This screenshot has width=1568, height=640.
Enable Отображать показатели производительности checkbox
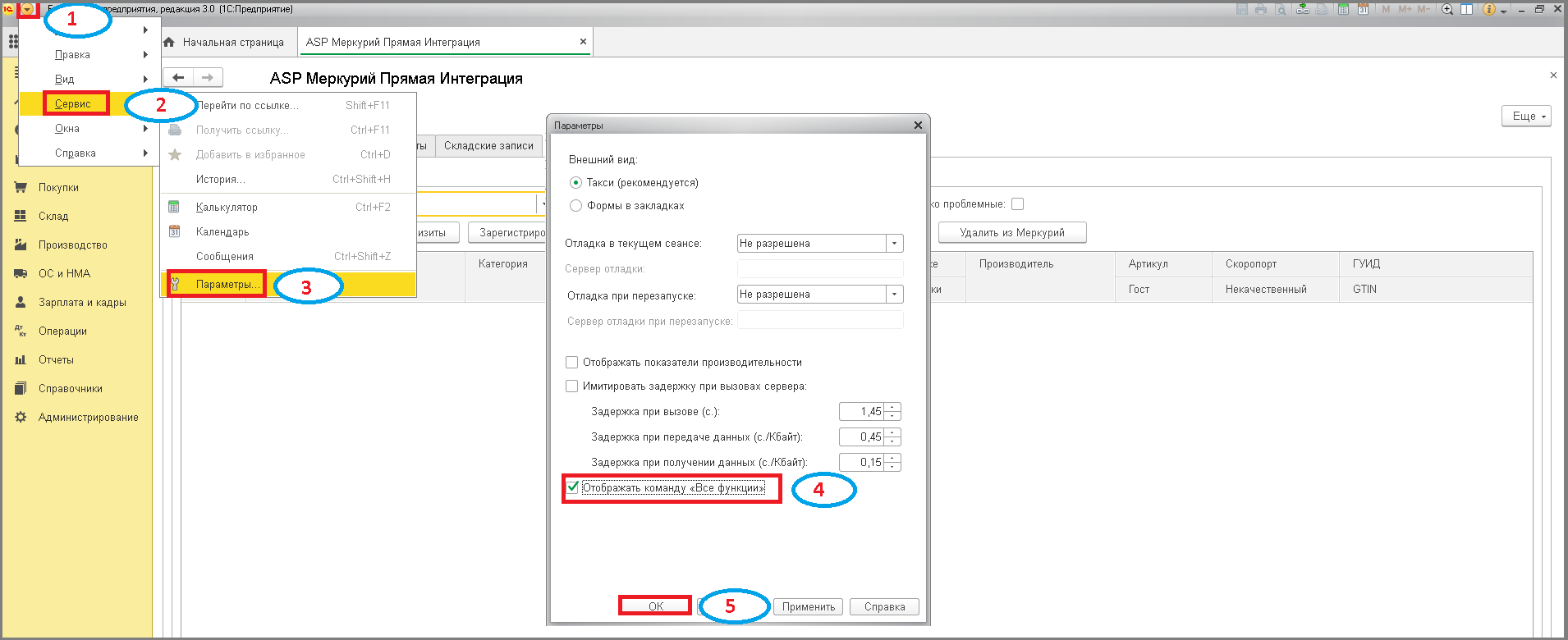572,362
